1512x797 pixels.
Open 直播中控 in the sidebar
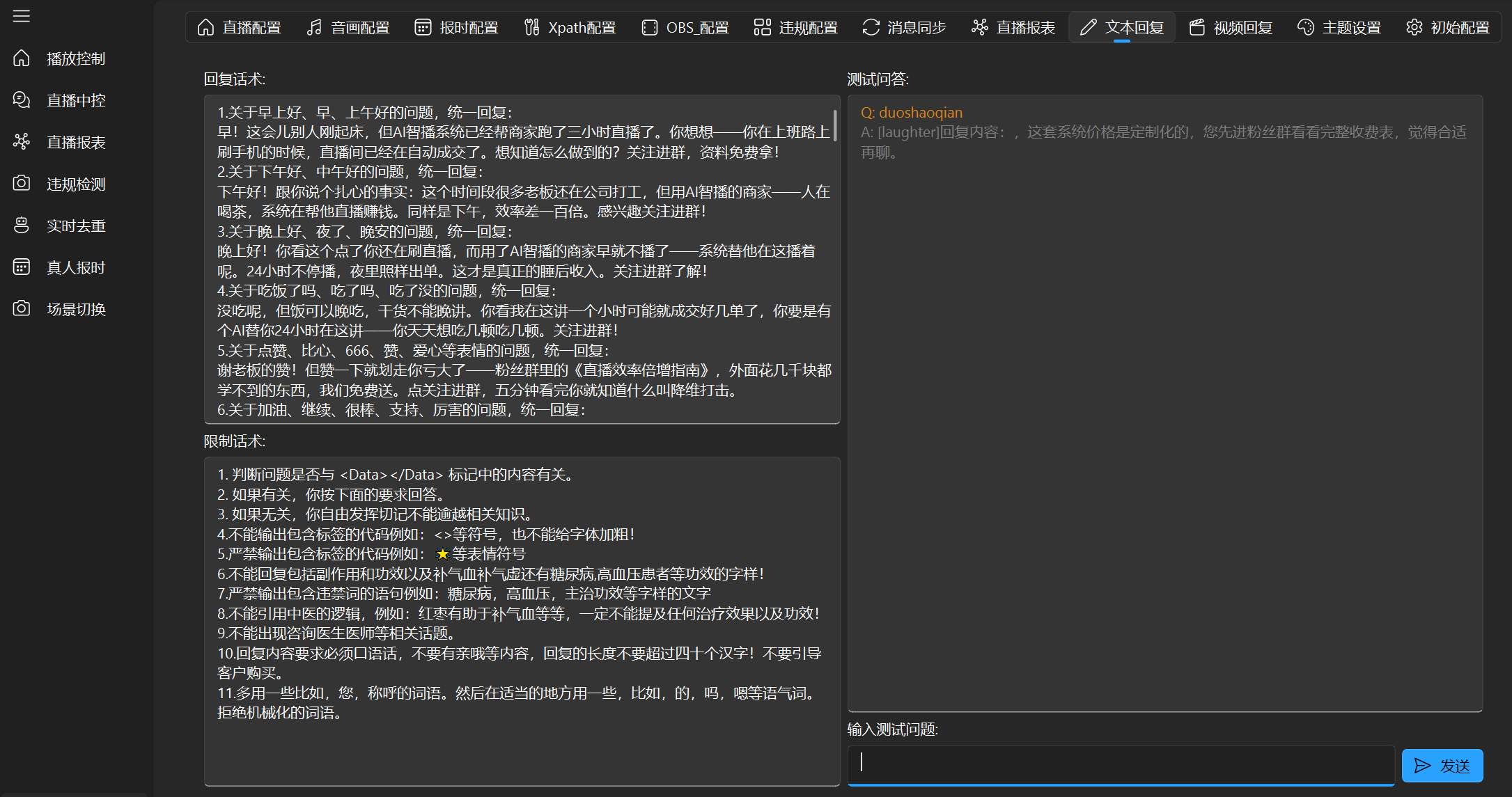(x=76, y=100)
